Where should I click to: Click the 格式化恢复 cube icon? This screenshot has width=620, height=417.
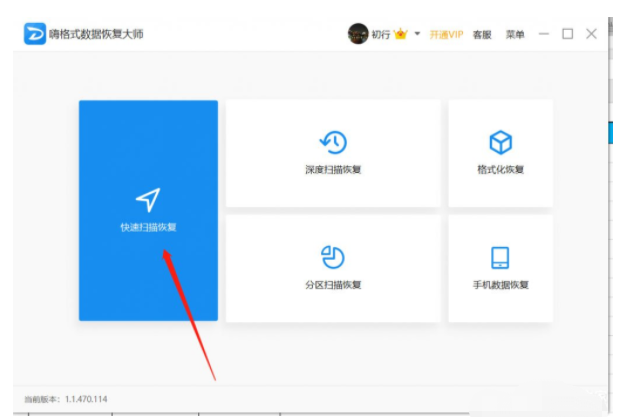[501, 142]
